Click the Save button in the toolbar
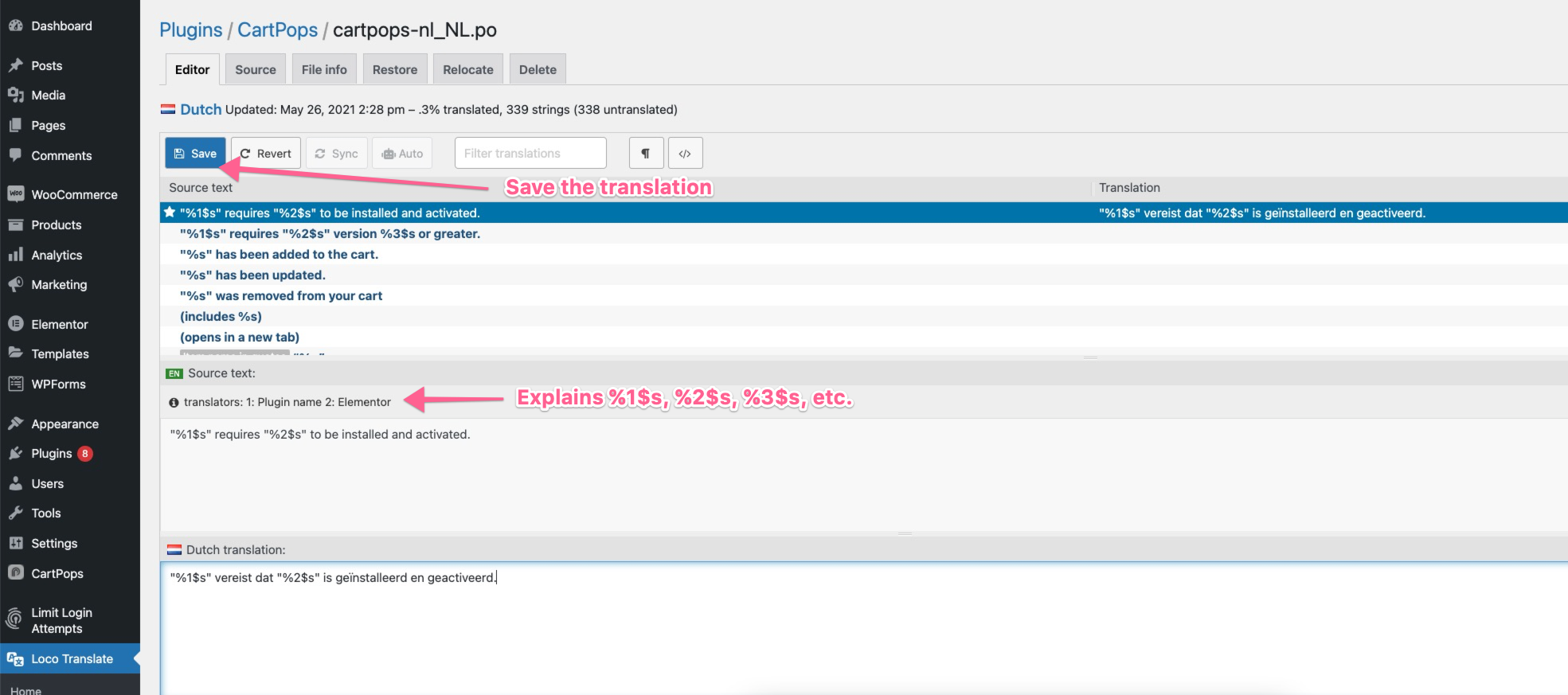1568x695 pixels. (195, 154)
